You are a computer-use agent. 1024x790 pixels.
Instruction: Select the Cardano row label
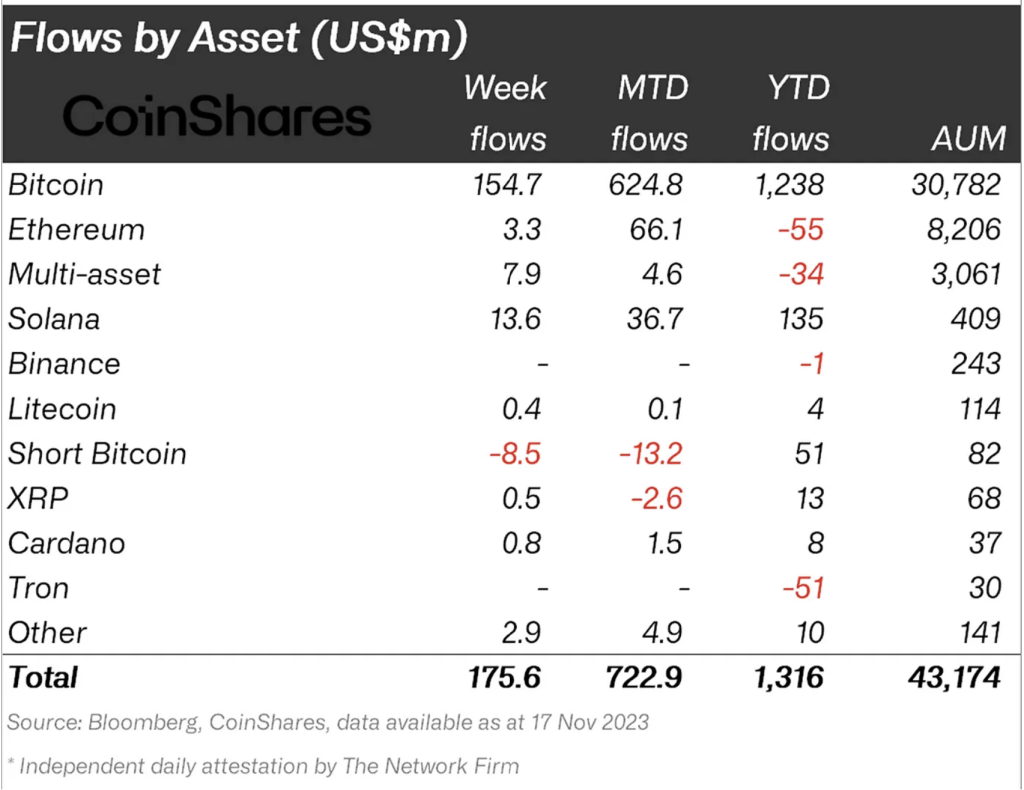(x=67, y=543)
